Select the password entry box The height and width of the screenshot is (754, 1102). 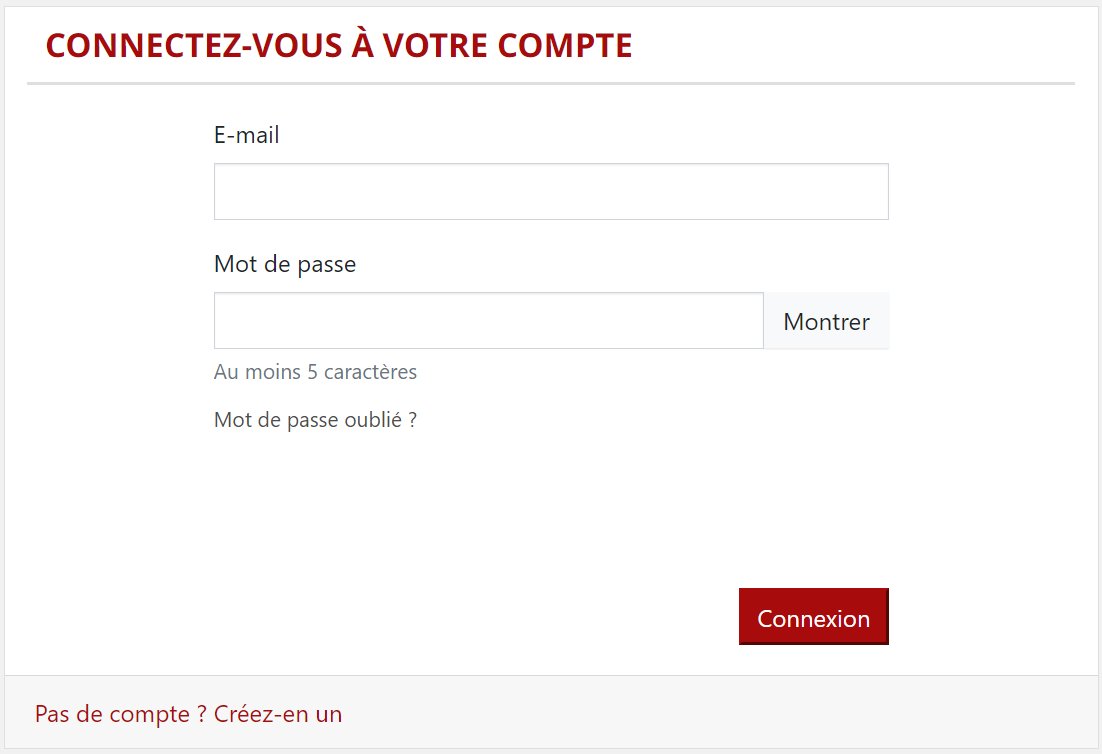pos(488,320)
